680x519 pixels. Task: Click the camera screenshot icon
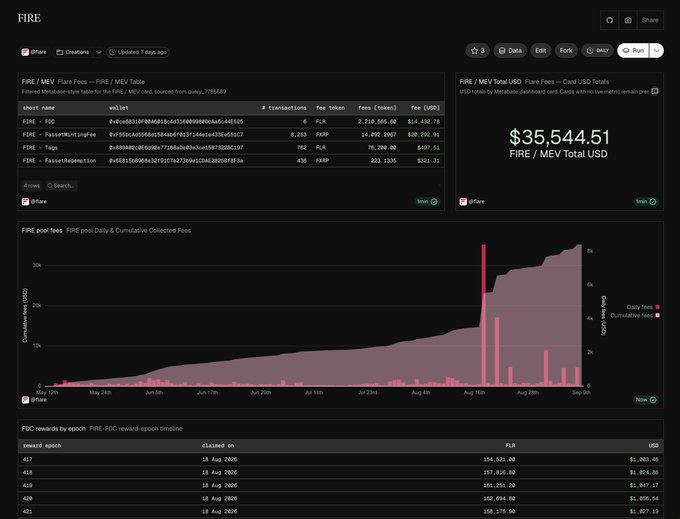[628, 20]
